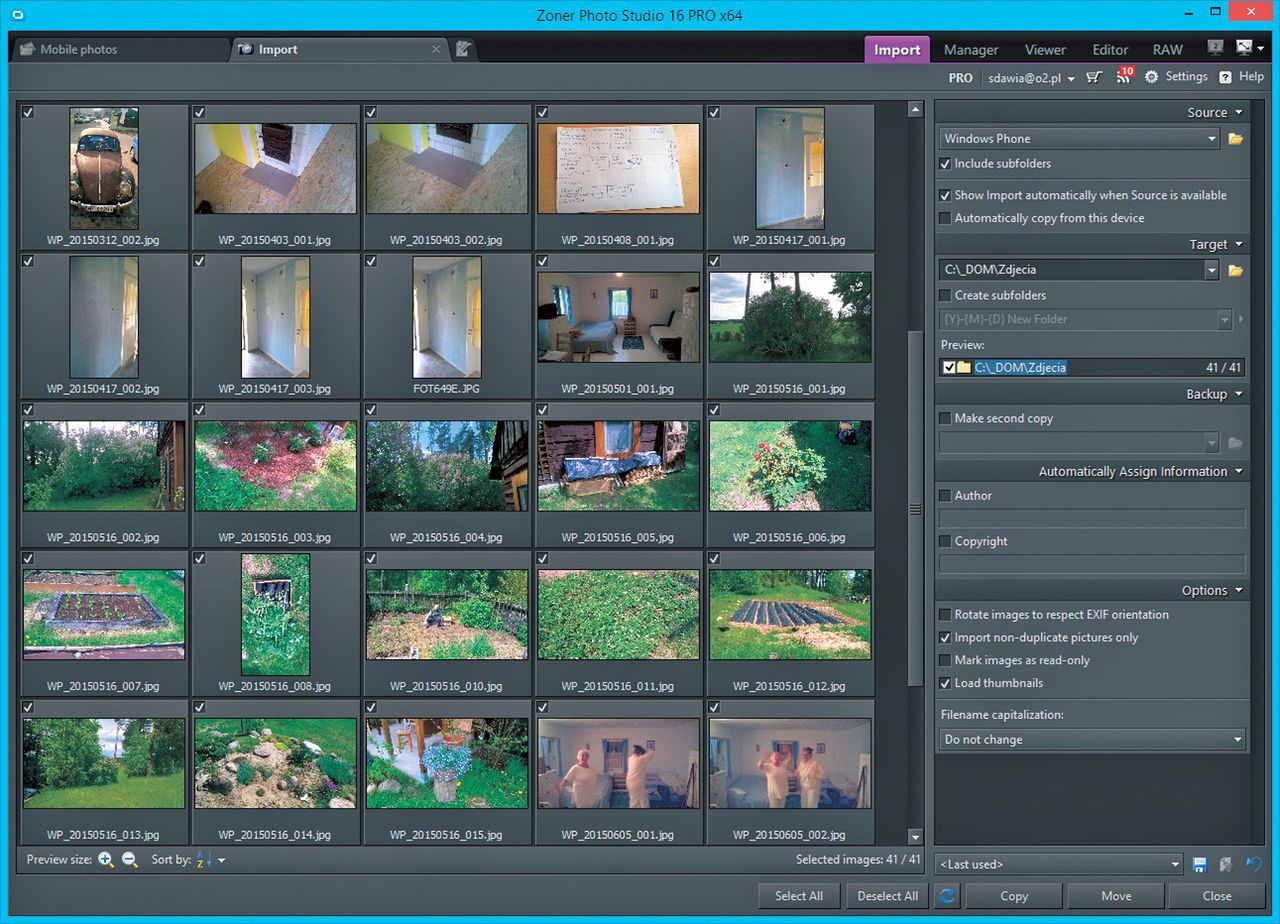Check the Copyright checkbox
1280x924 pixels.
click(945, 541)
